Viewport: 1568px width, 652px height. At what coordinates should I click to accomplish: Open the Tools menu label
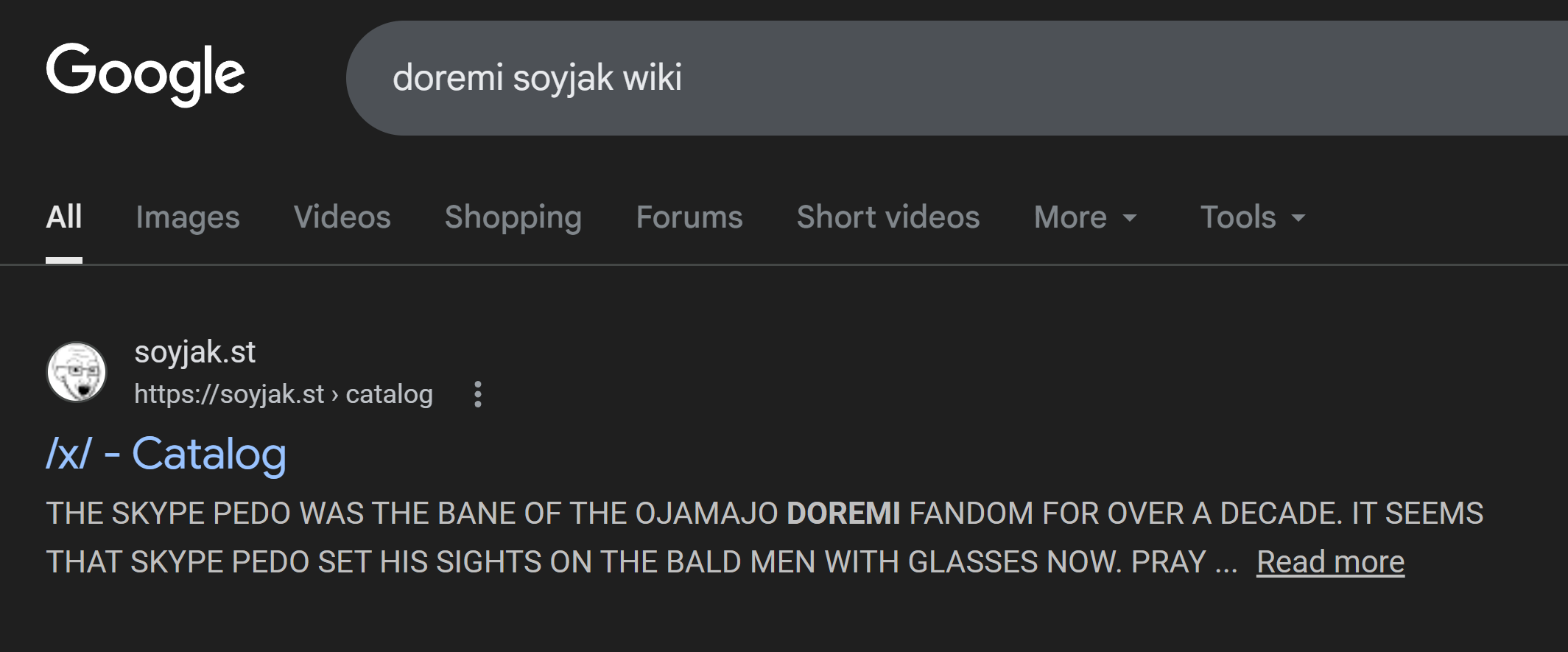(x=1238, y=217)
